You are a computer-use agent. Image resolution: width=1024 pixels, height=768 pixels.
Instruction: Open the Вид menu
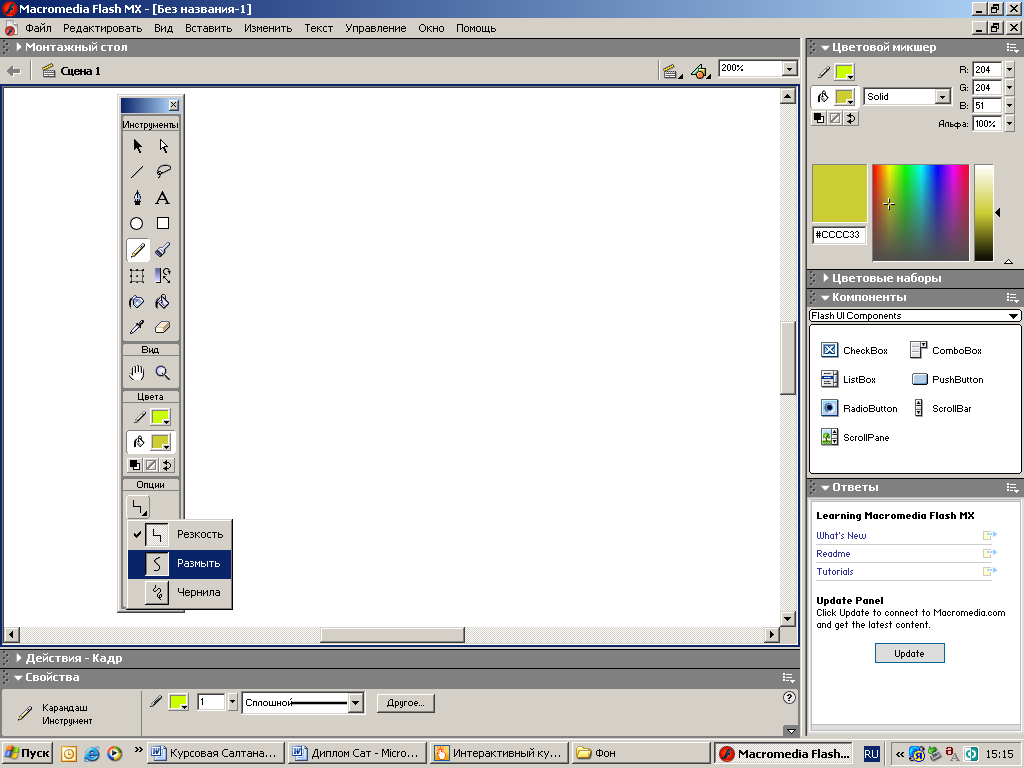163,28
